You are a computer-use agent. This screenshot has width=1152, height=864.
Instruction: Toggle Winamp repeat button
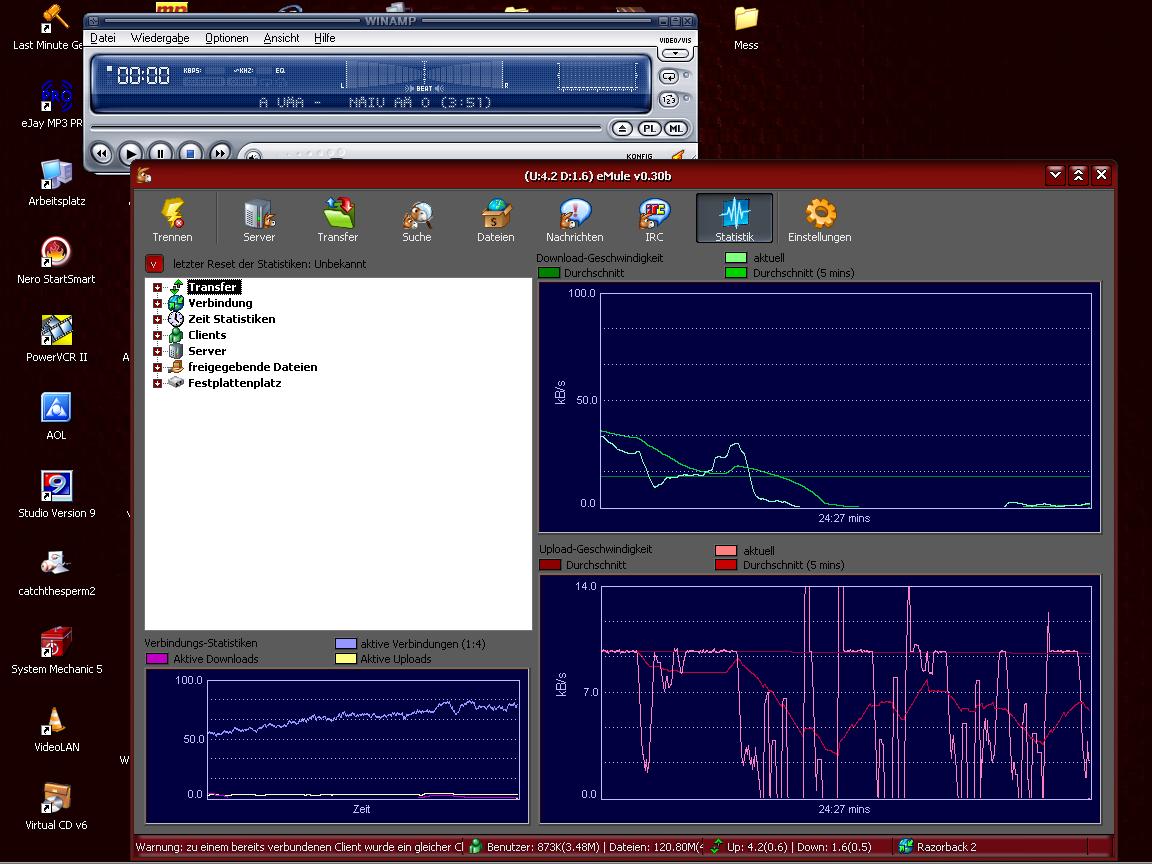coord(669,77)
